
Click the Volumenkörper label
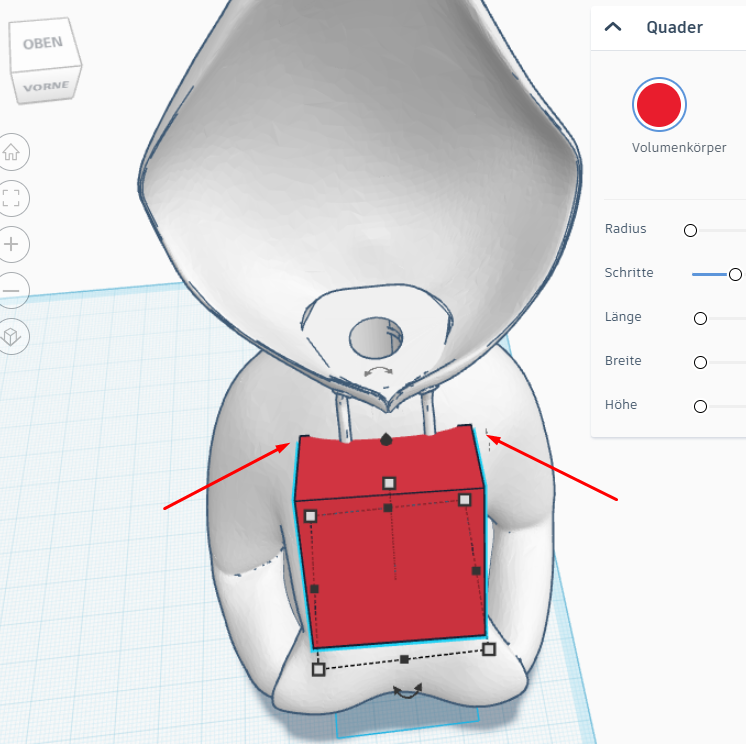tap(679, 148)
